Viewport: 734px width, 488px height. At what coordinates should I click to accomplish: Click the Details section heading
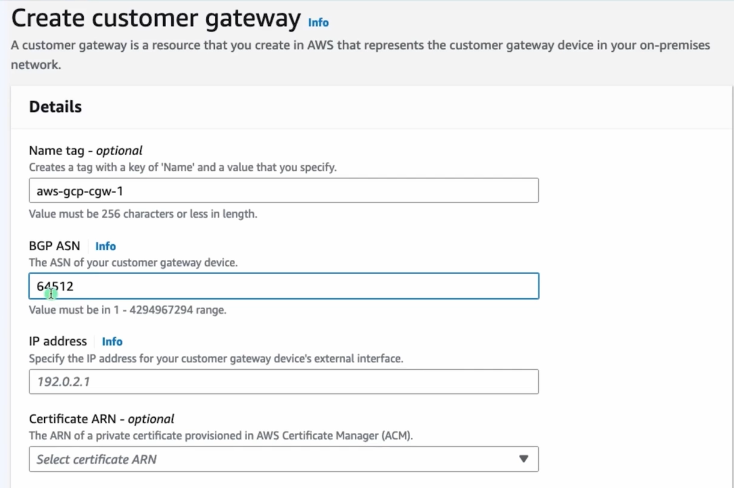tap(55, 107)
